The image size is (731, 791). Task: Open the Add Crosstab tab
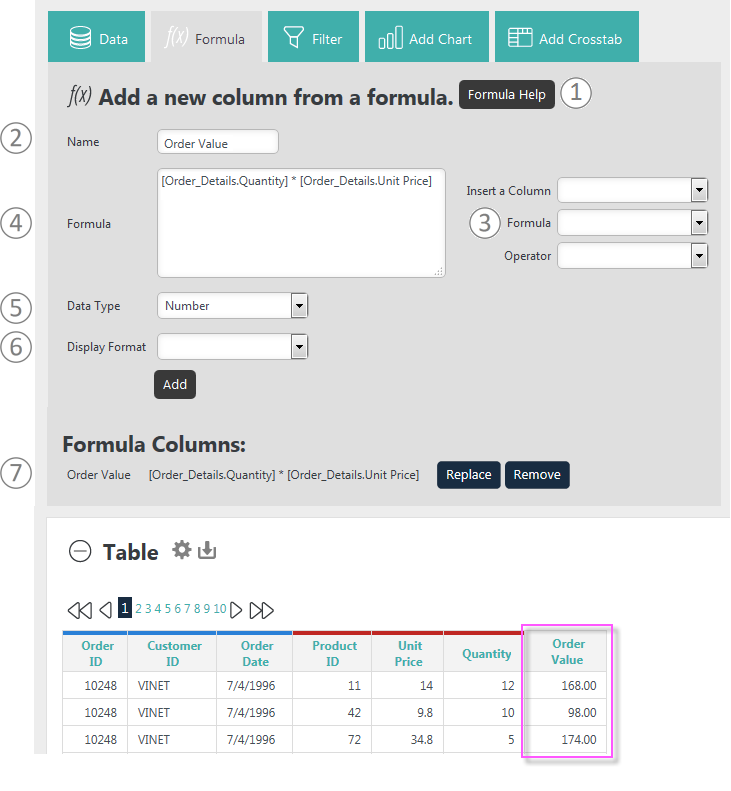pyautogui.click(x=567, y=37)
